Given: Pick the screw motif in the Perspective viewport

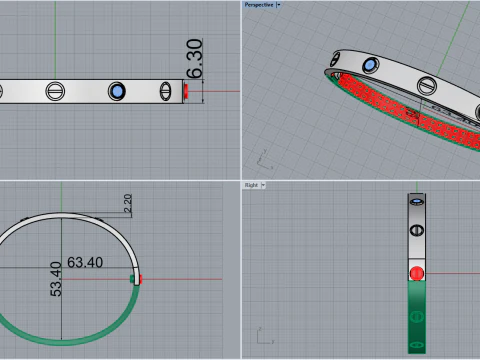Looking at the screenshot, I should coord(427,86).
